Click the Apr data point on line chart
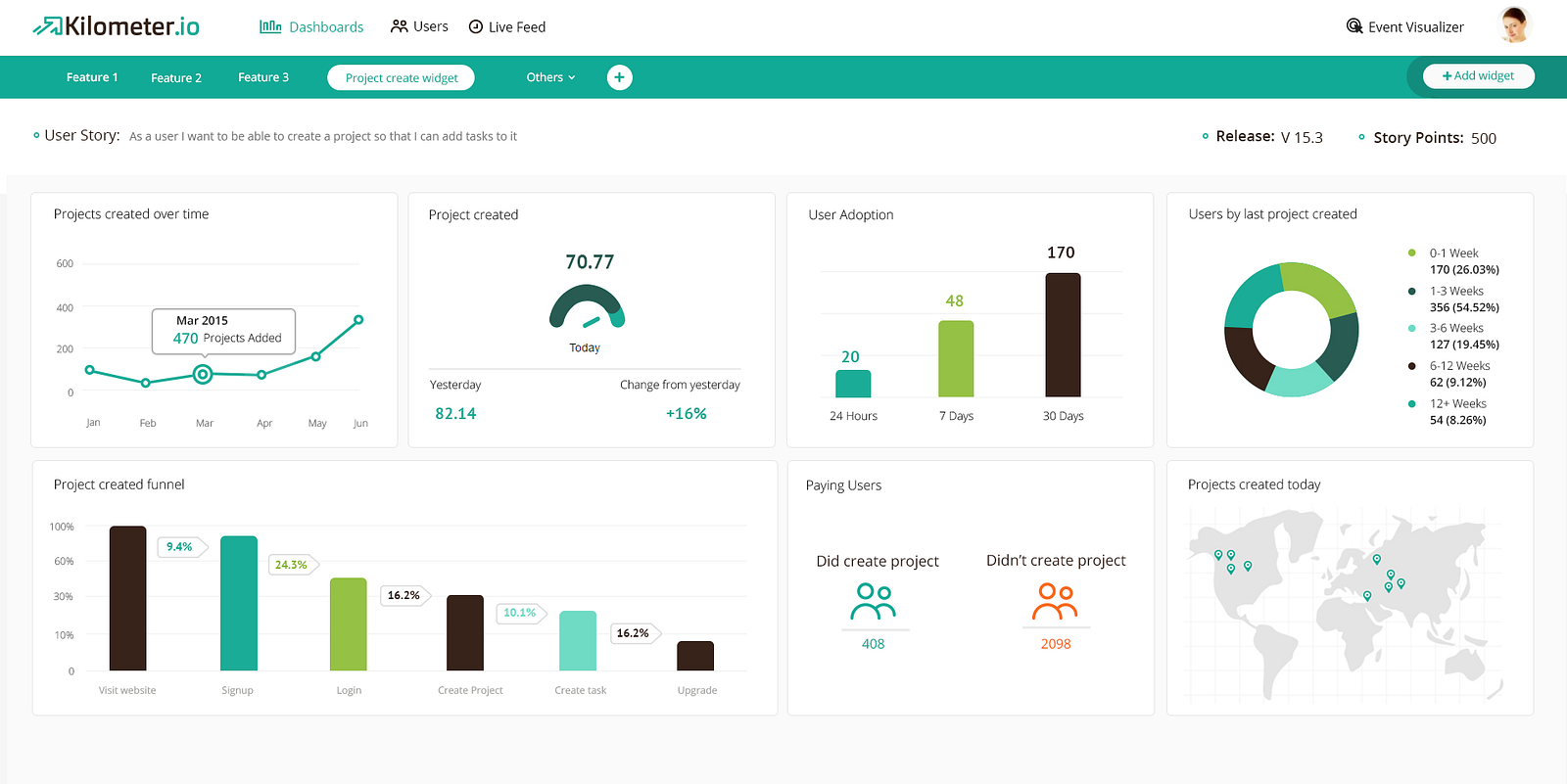This screenshot has height=784, width=1567. coord(261,375)
